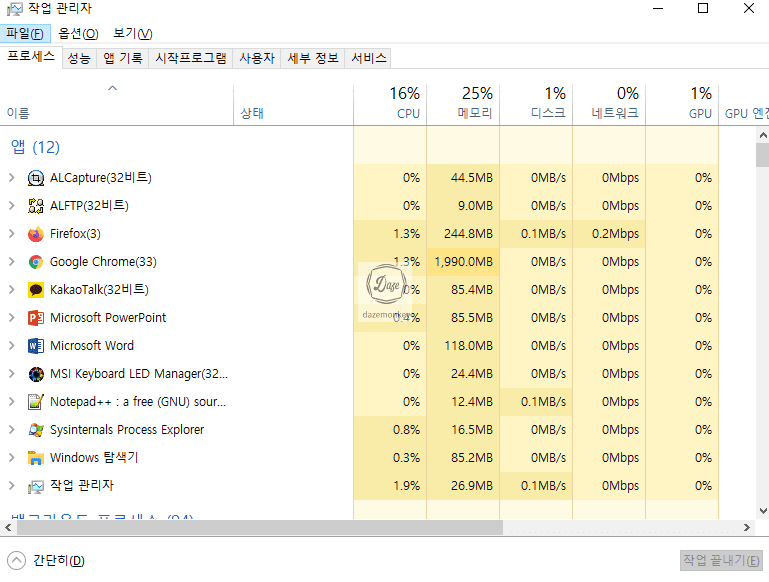This screenshot has height=582, width=769.
Task: Expand the Microsoft Word row
Action: [12, 346]
